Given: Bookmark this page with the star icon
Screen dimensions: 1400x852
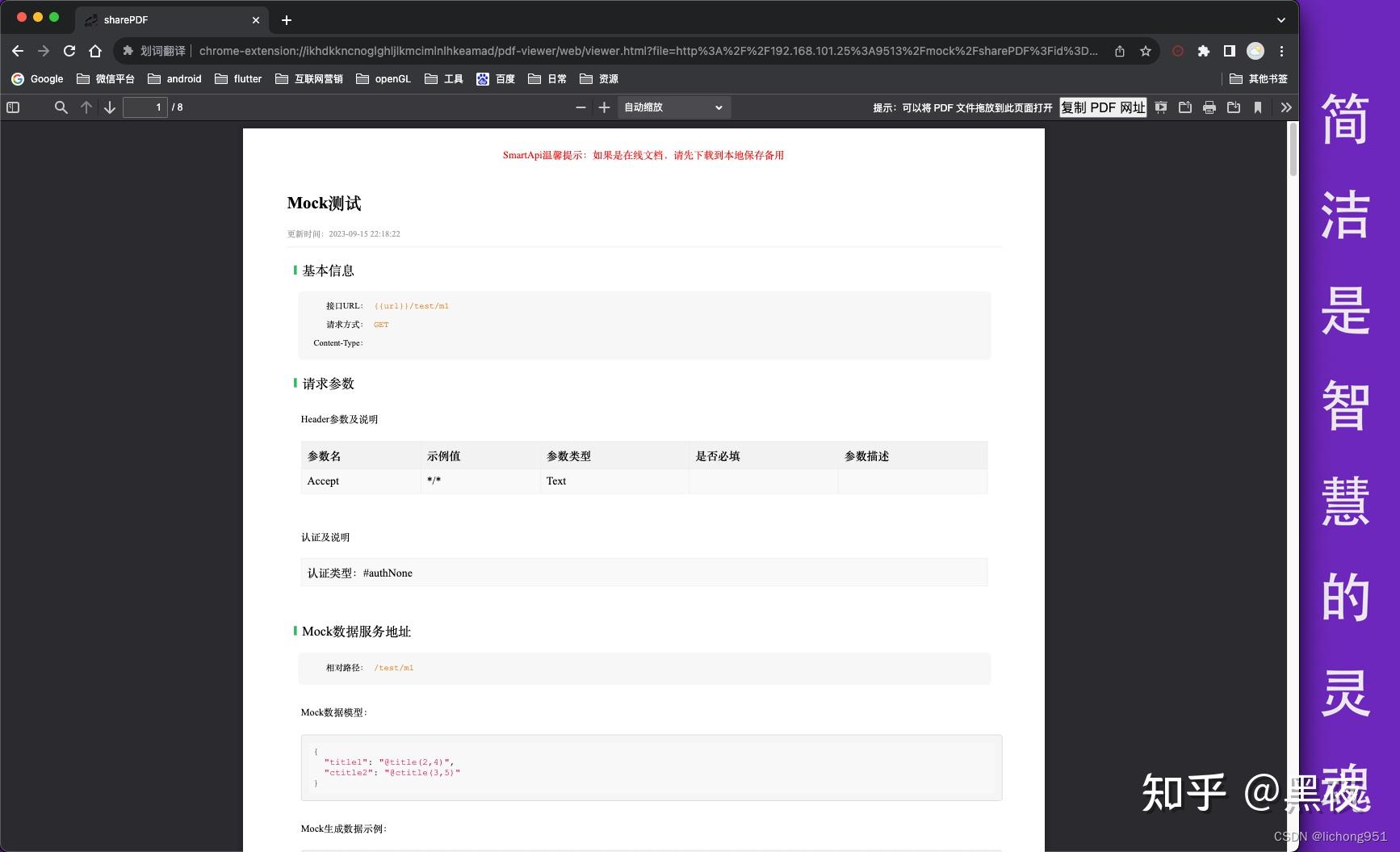Looking at the screenshot, I should point(1145,50).
